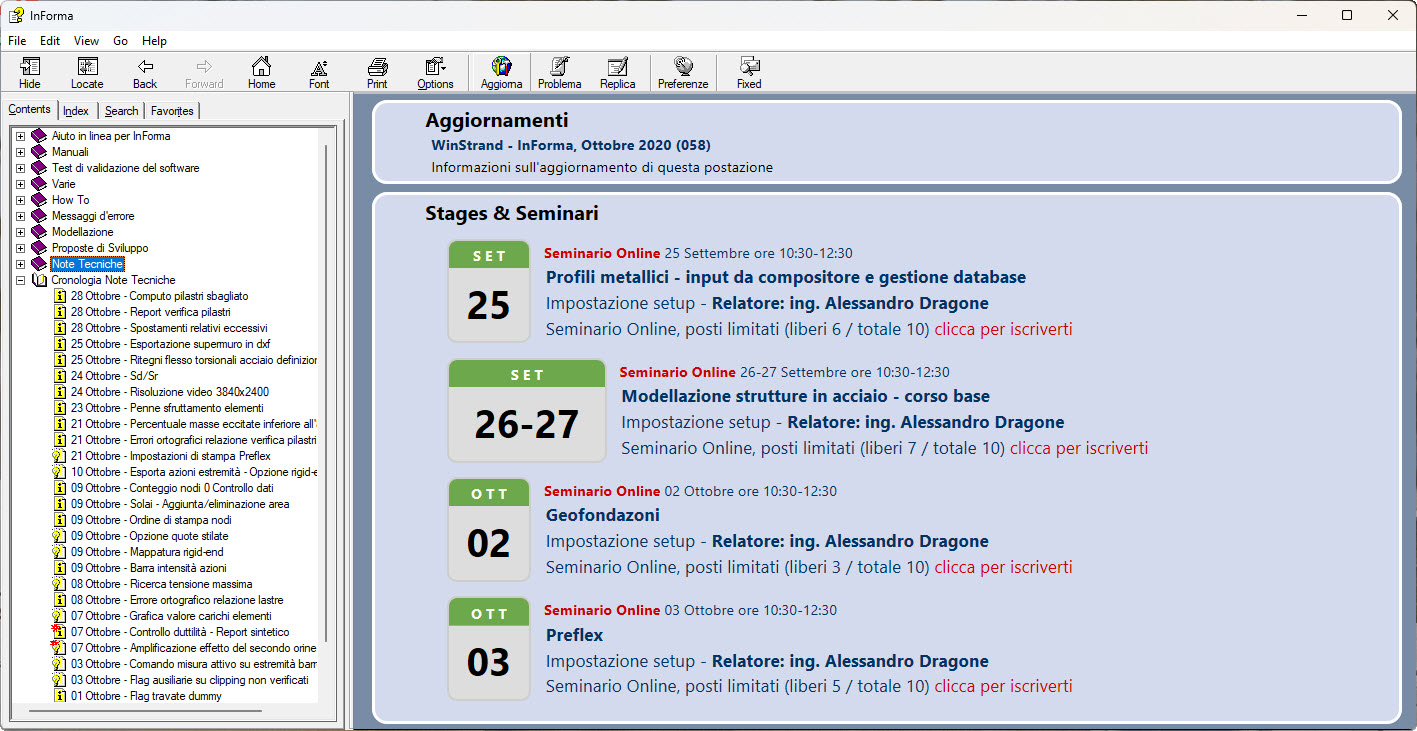The height and width of the screenshot is (731, 1417).
Task: Click the OTT 03 calendar date tile
Action: [489, 648]
